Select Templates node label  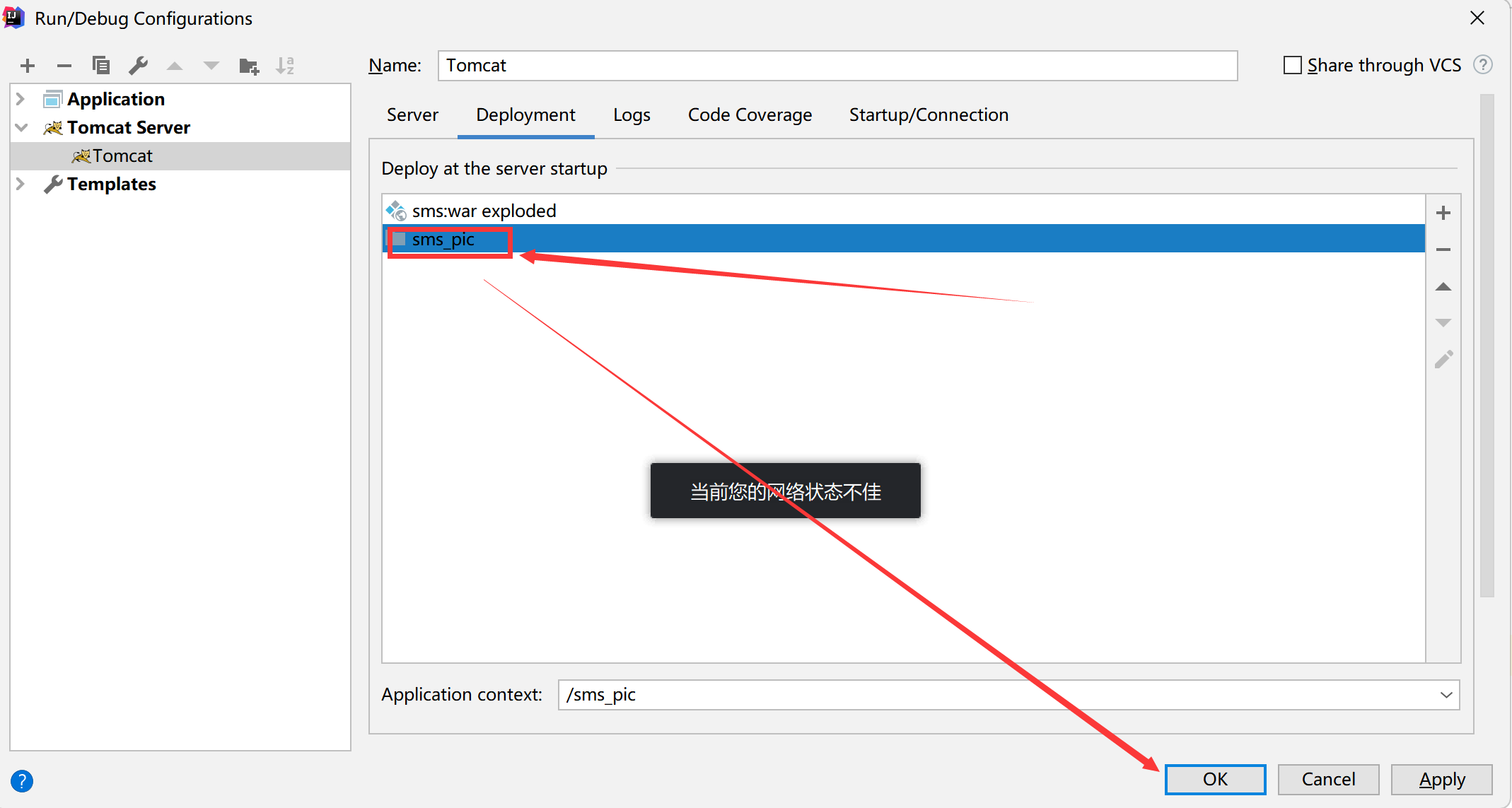(112, 184)
